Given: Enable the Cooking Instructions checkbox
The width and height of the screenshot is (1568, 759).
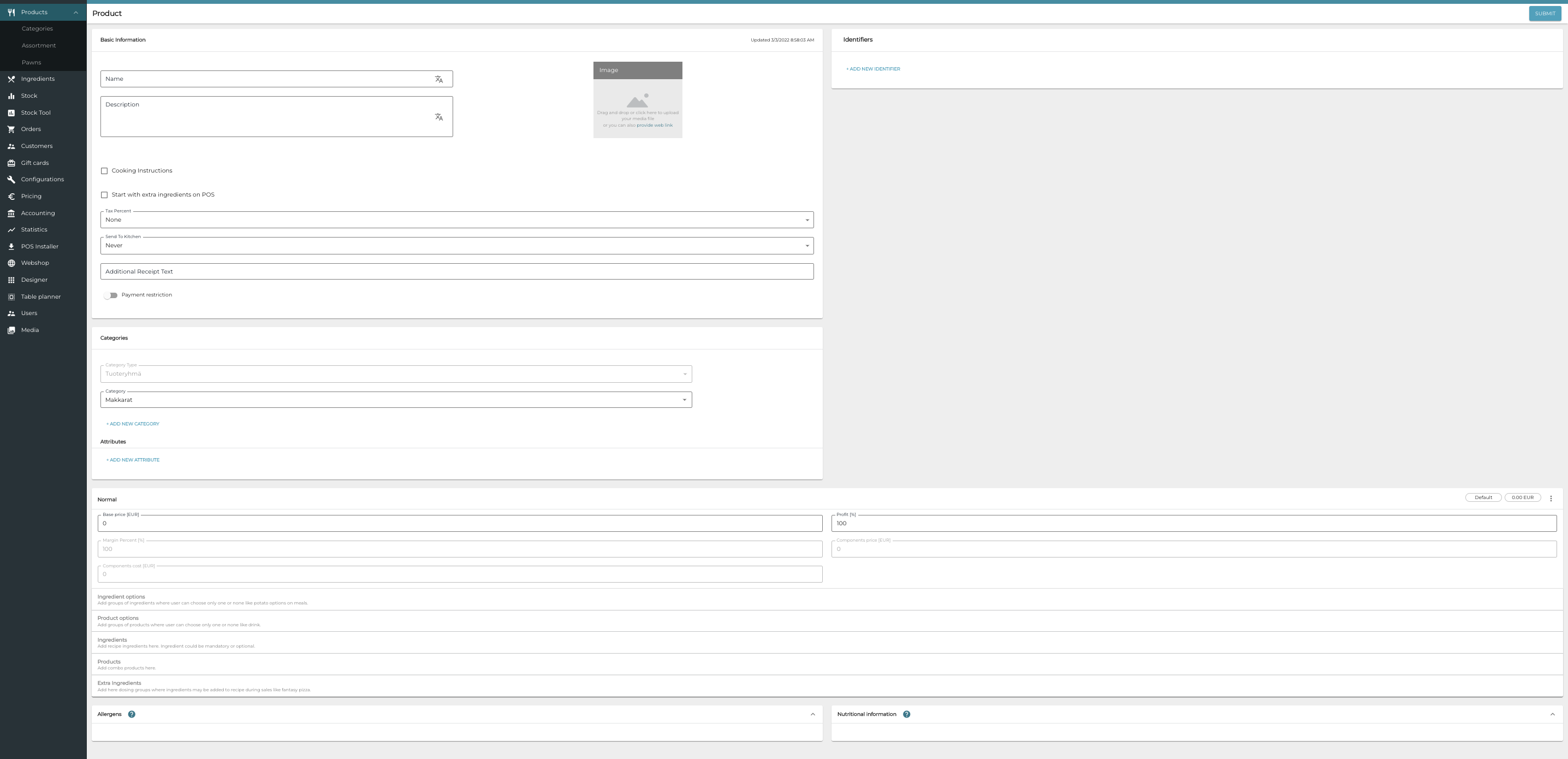Looking at the screenshot, I should pos(104,171).
